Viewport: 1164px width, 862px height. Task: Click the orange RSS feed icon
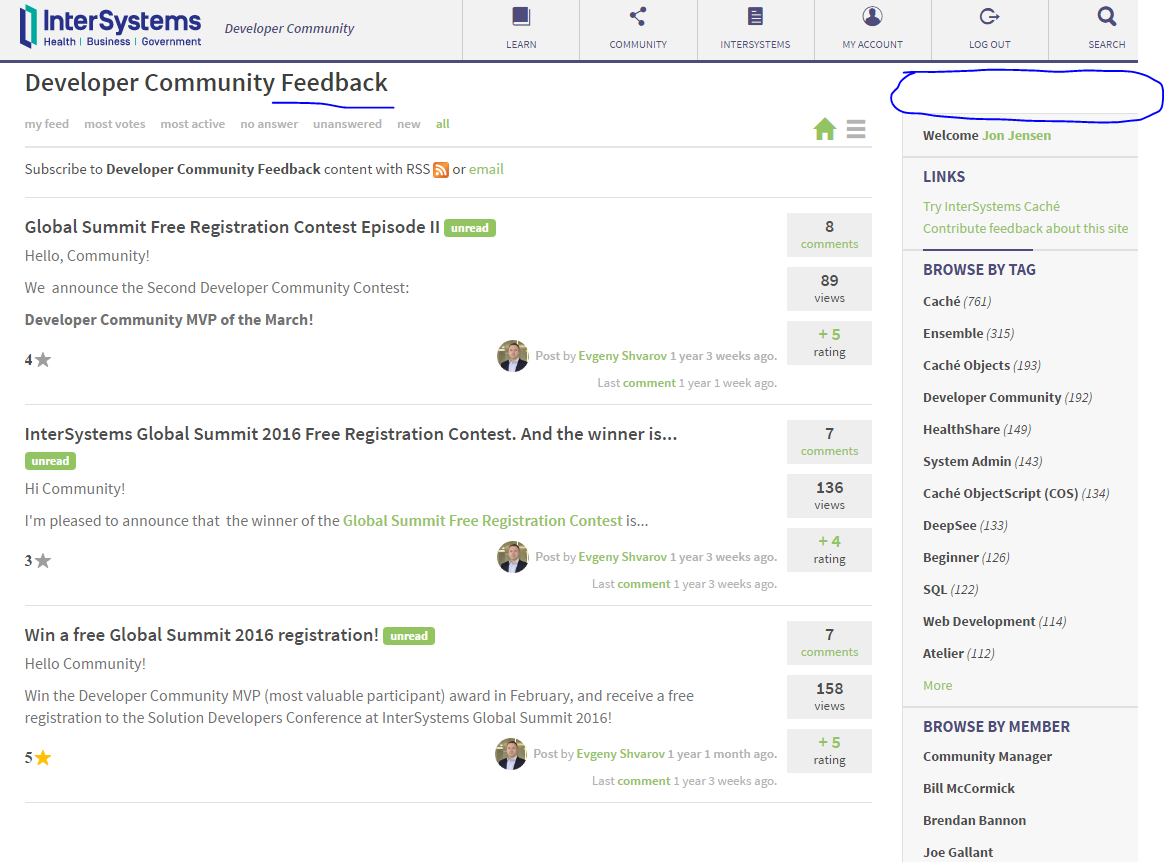click(441, 170)
